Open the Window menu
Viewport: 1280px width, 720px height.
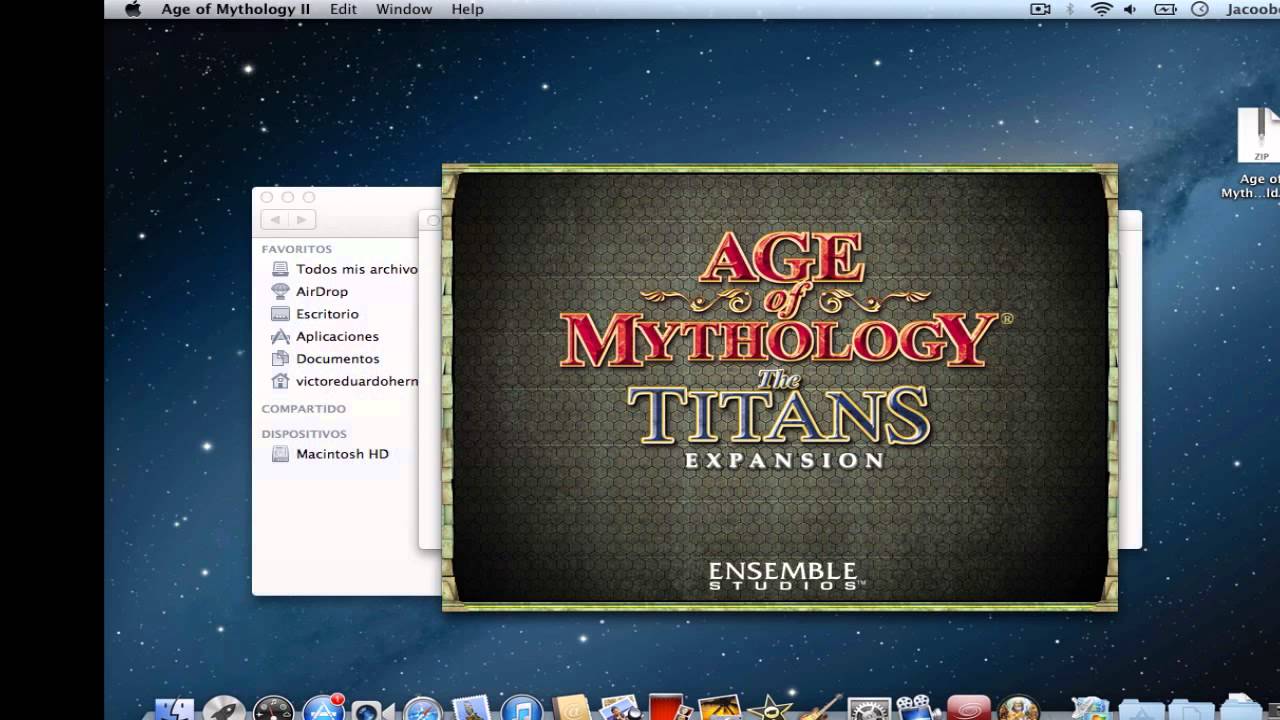[404, 9]
